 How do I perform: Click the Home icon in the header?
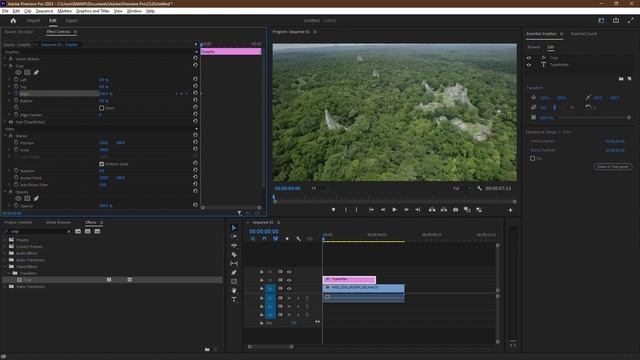13,20
